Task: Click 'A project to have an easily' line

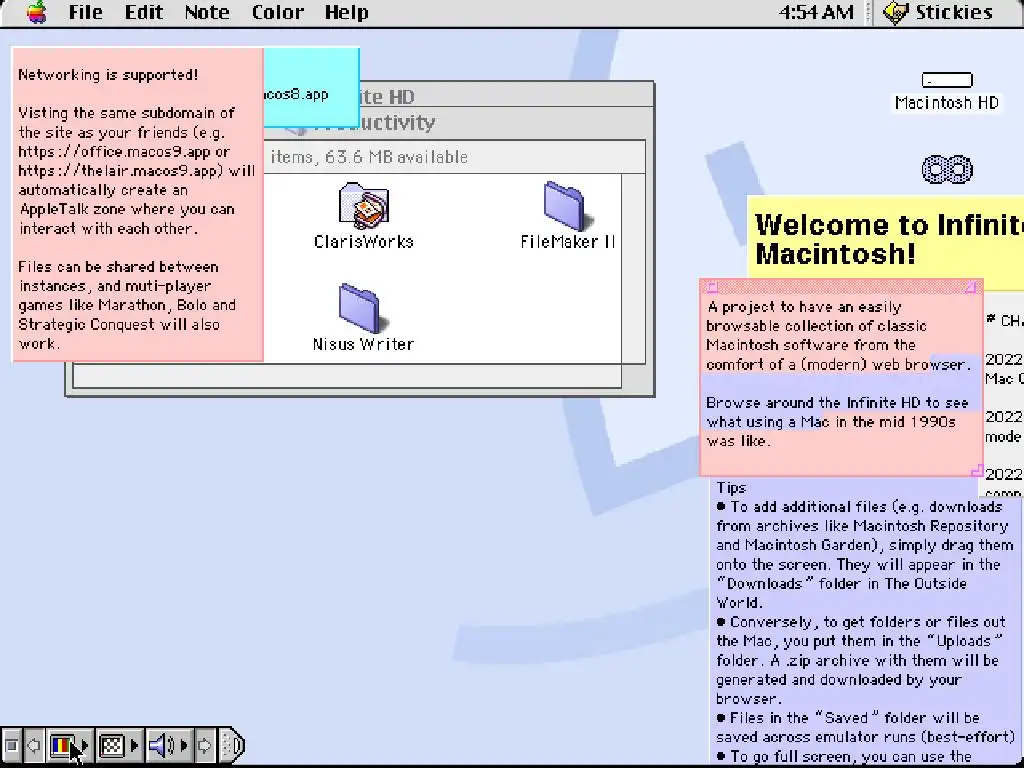Action: tap(804, 307)
